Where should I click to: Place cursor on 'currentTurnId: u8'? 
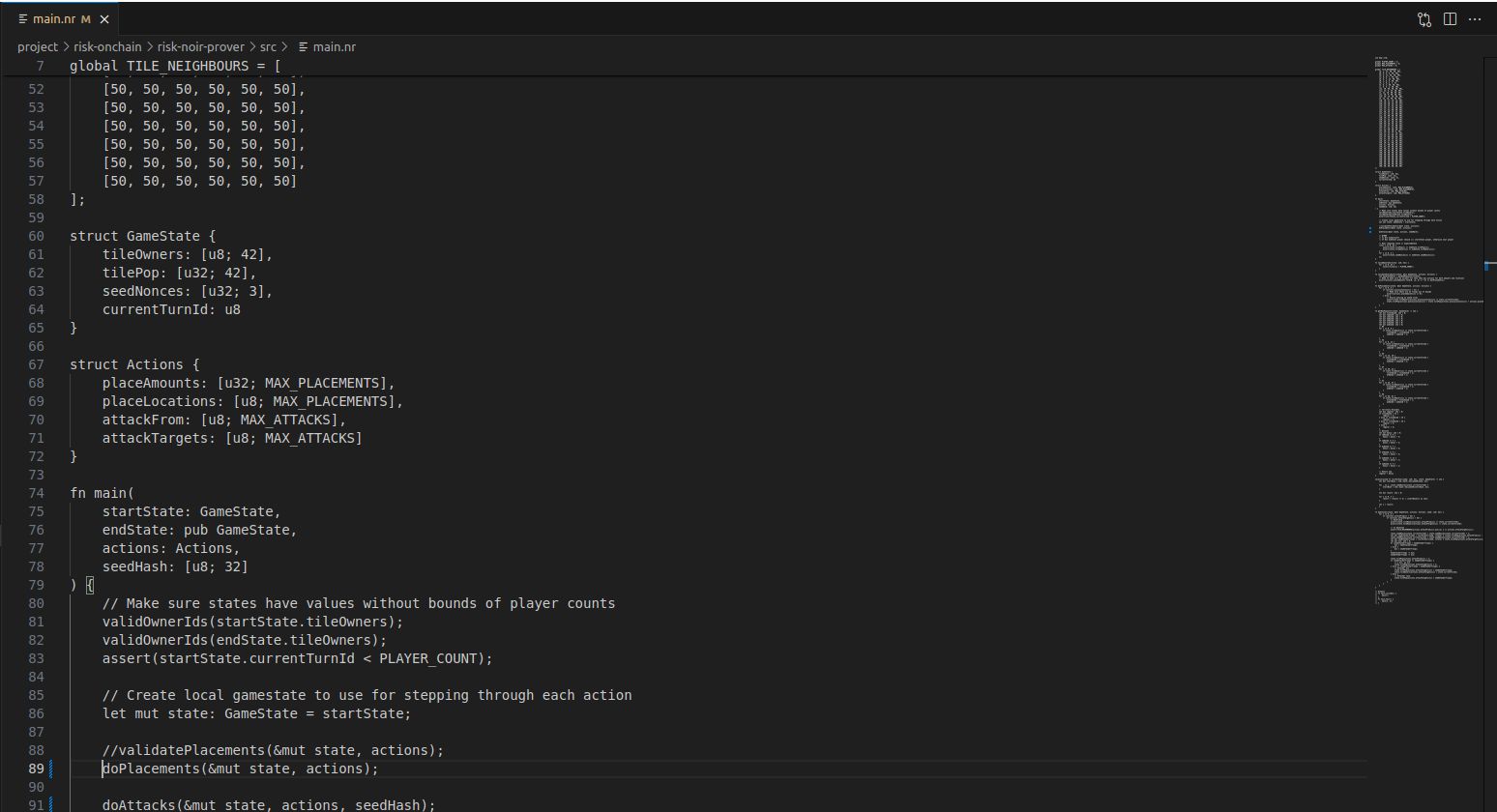point(171,309)
